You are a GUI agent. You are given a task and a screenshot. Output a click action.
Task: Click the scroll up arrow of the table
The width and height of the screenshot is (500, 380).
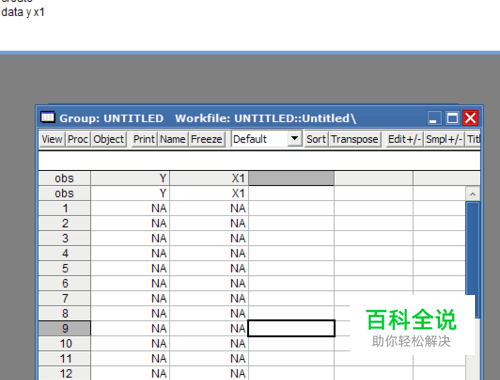pyautogui.click(x=472, y=194)
